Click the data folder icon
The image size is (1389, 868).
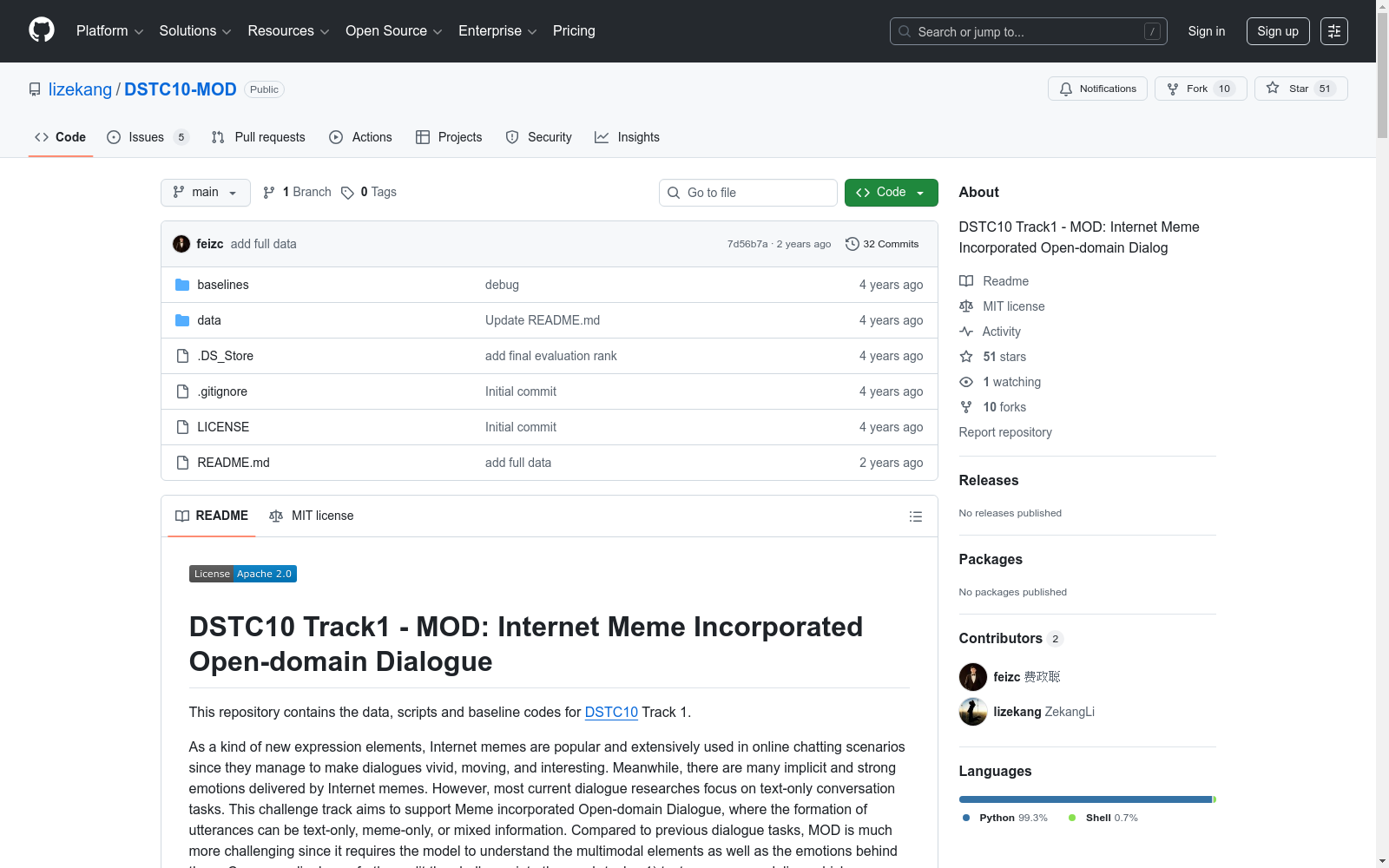tap(182, 320)
